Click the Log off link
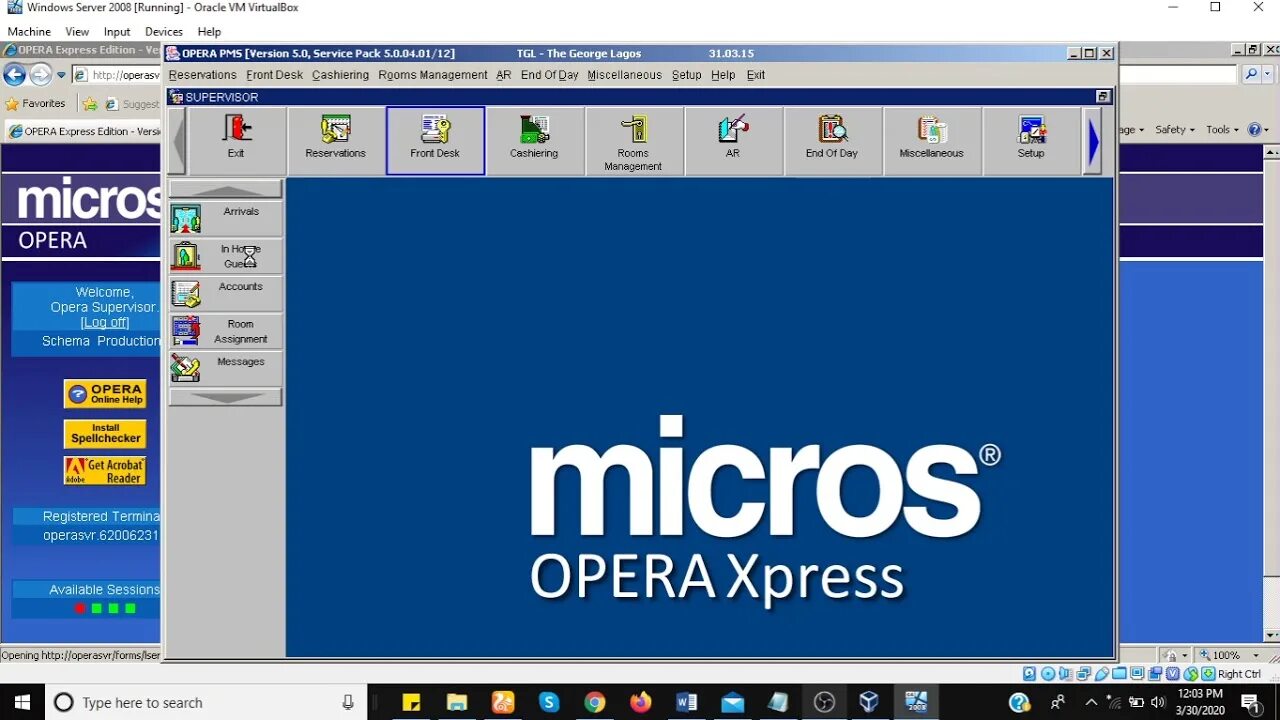 [x=105, y=323]
